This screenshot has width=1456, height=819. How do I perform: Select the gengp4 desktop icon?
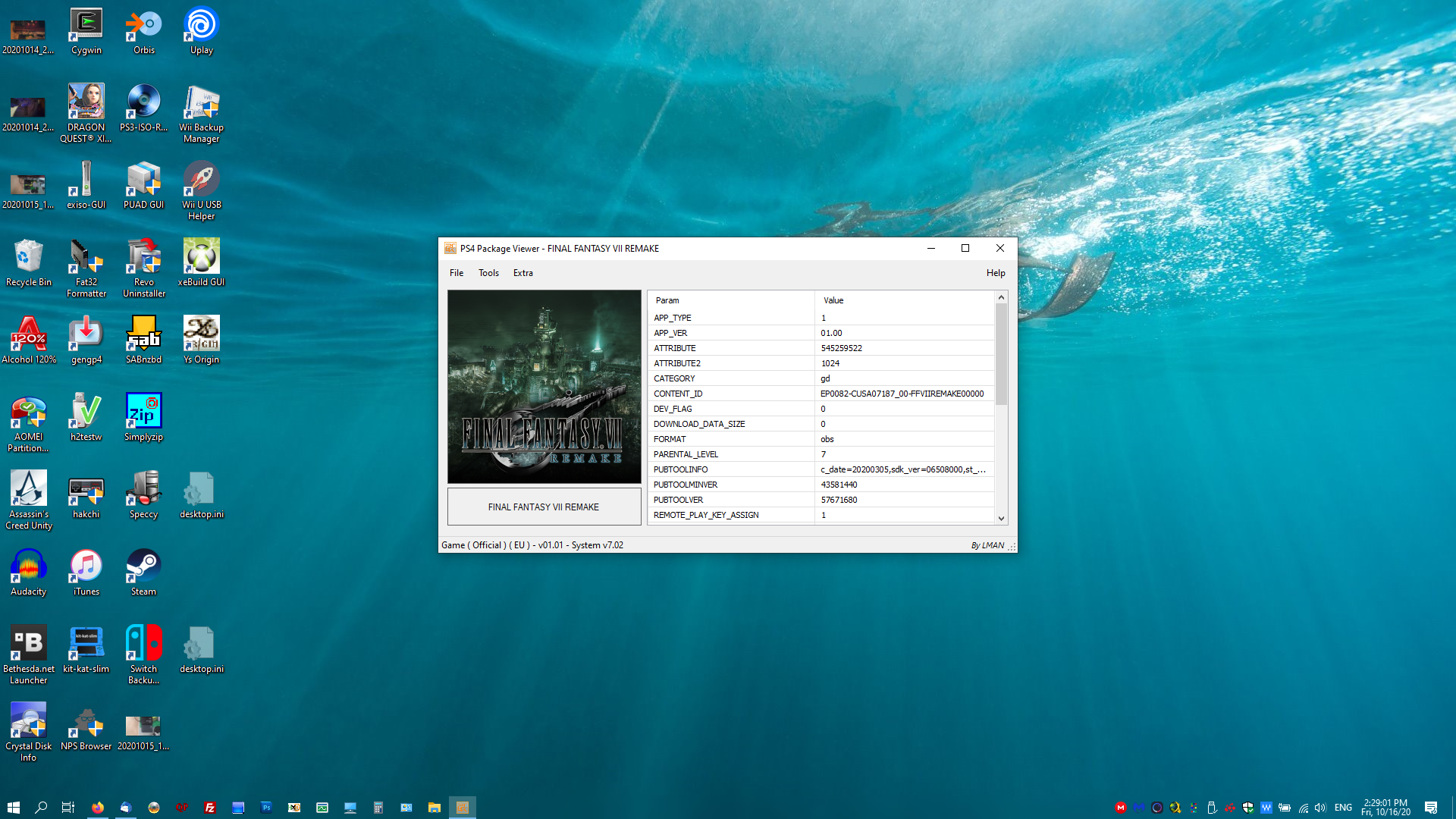[x=86, y=340]
